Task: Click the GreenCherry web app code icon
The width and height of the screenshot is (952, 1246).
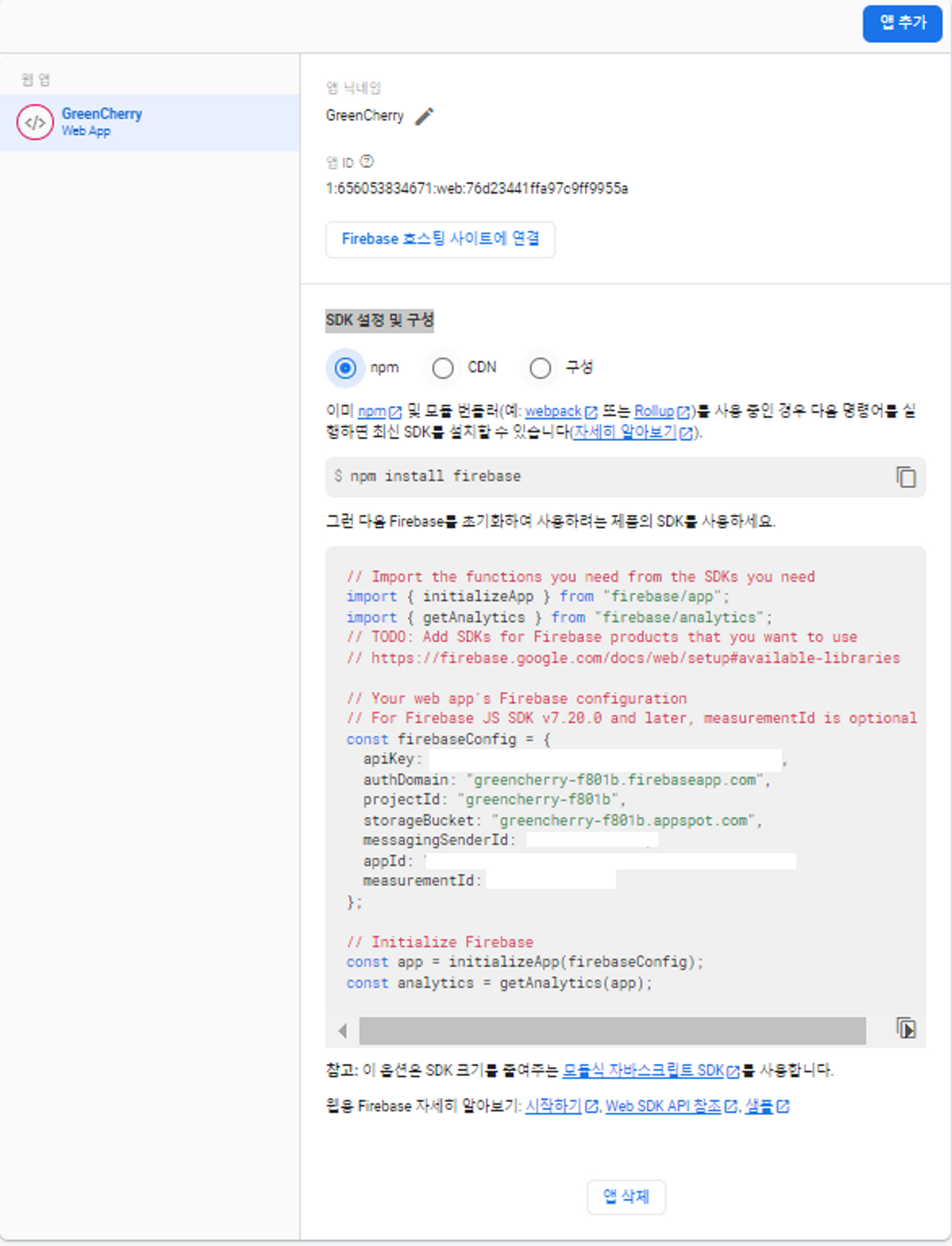Action: [x=35, y=122]
